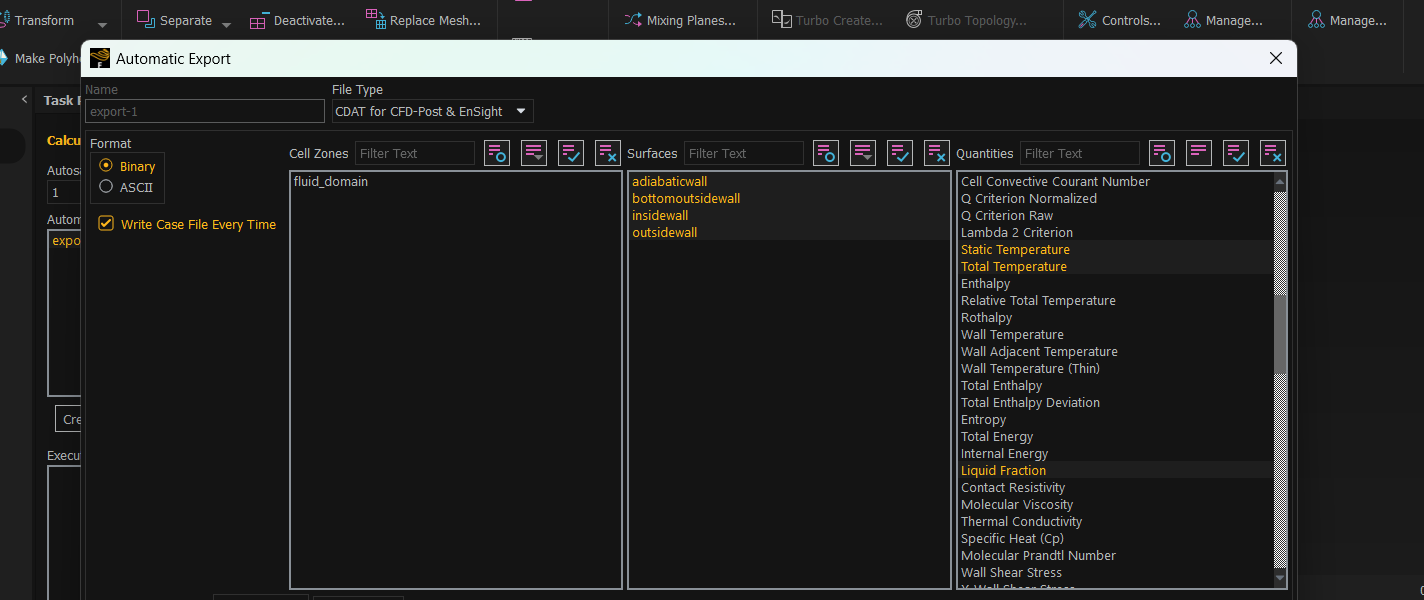Click the Surfaces Filter Text field

pyautogui.click(x=743, y=153)
